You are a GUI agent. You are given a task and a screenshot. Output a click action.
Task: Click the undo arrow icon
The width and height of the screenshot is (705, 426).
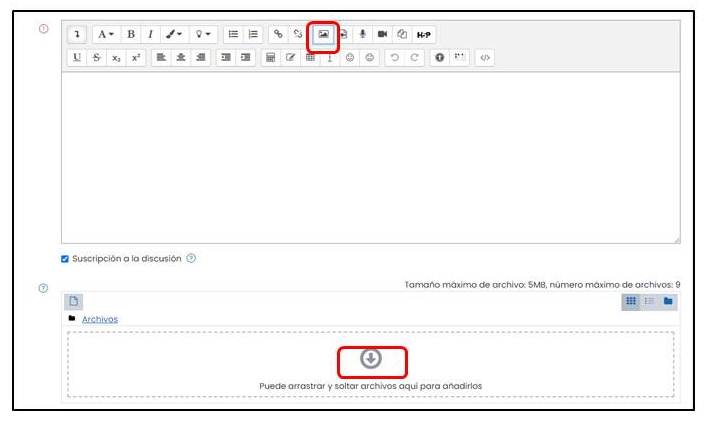pos(395,58)
